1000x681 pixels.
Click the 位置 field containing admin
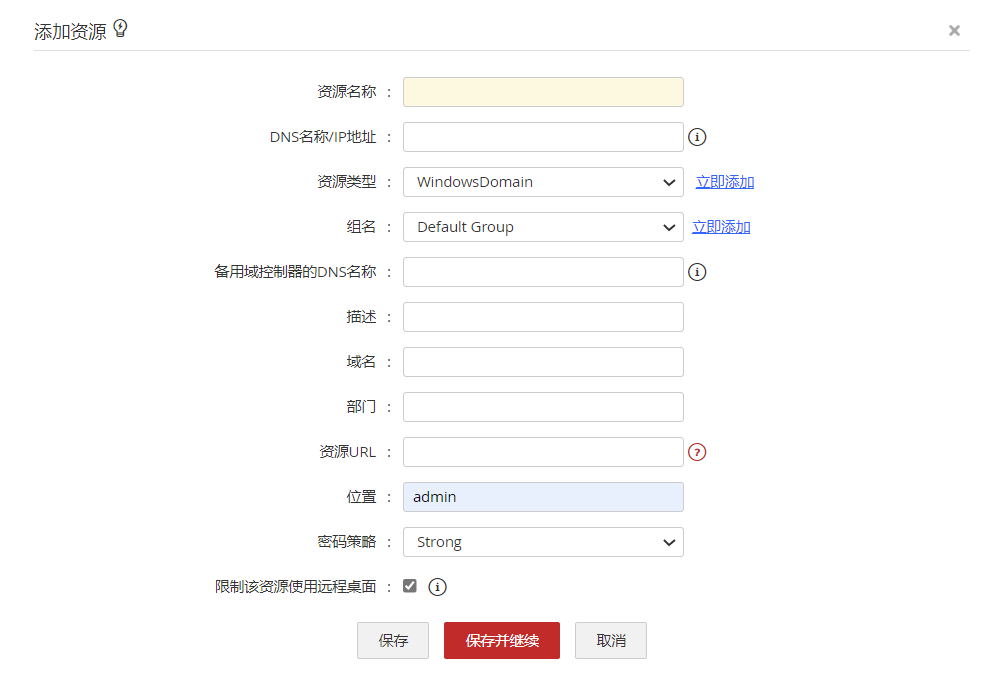pos(543,497)
